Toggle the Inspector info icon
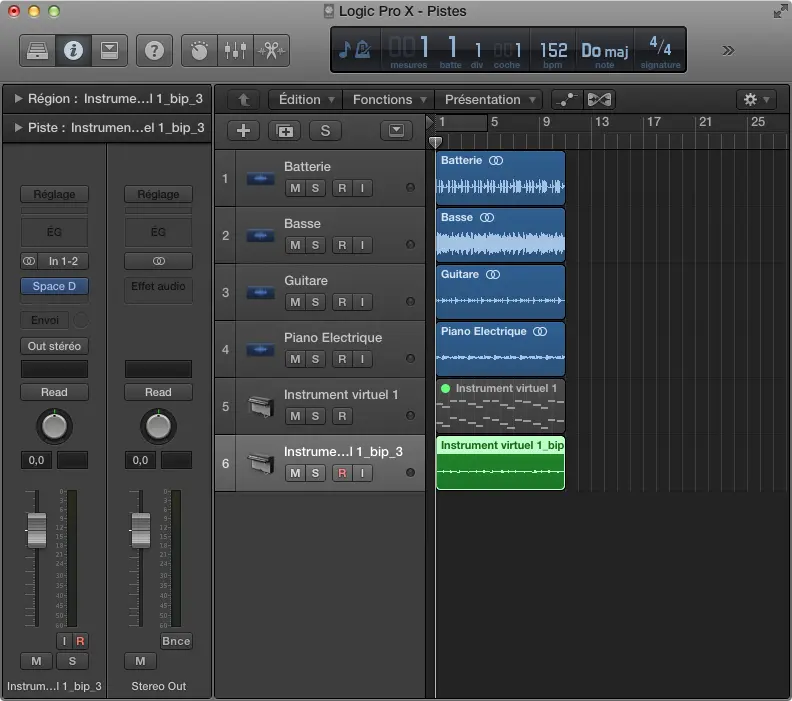Screen dimensions: 792x701 click(73, 50)
